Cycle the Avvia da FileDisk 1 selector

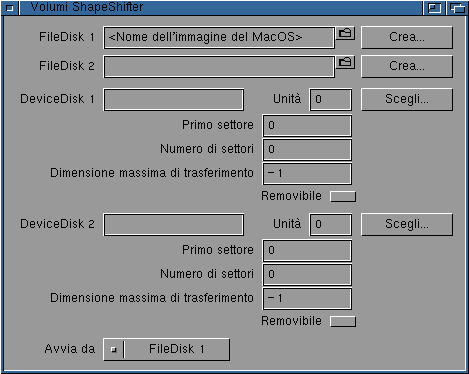point(167,349)
